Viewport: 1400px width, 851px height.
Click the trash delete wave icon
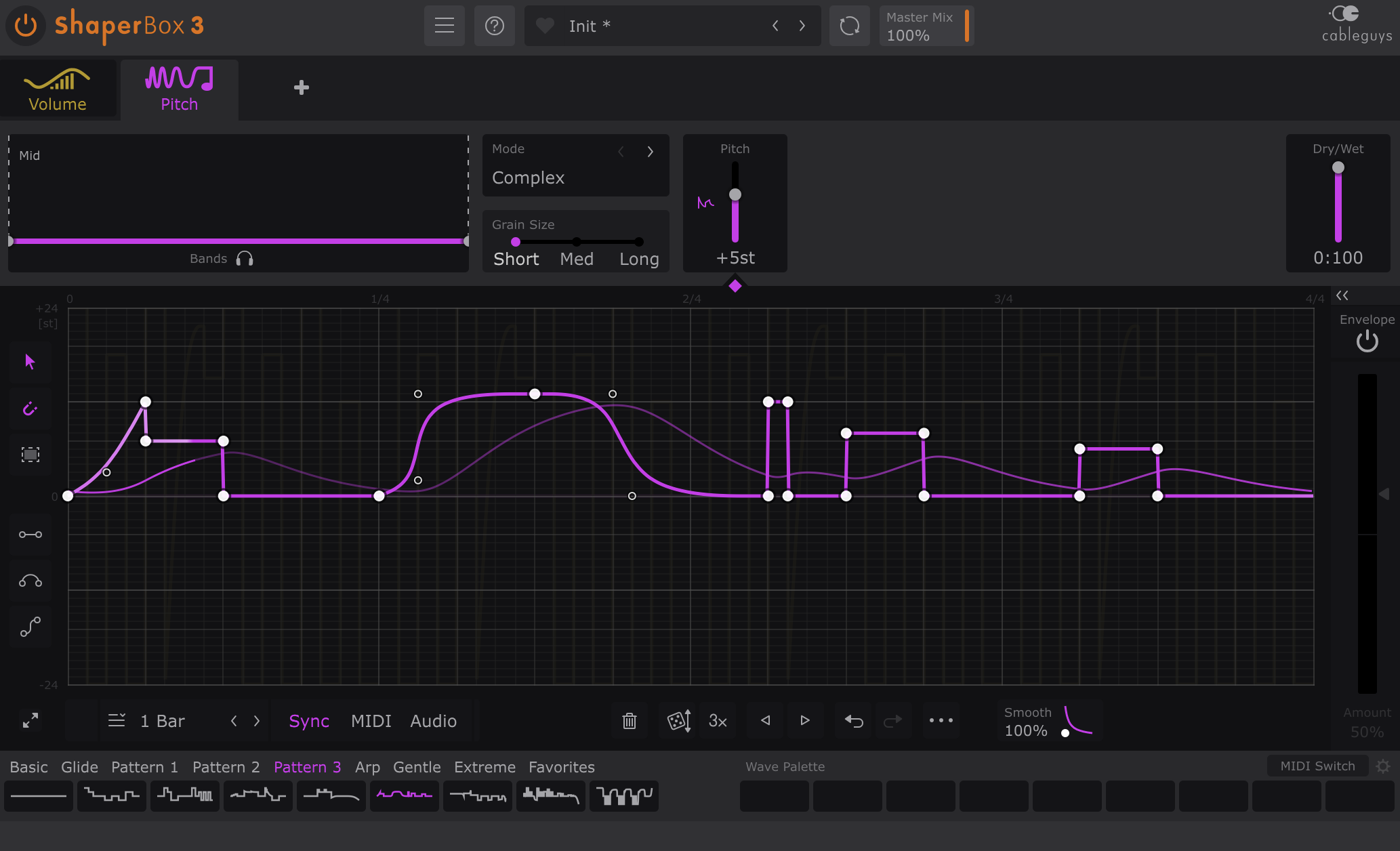[x=630, y=721]
